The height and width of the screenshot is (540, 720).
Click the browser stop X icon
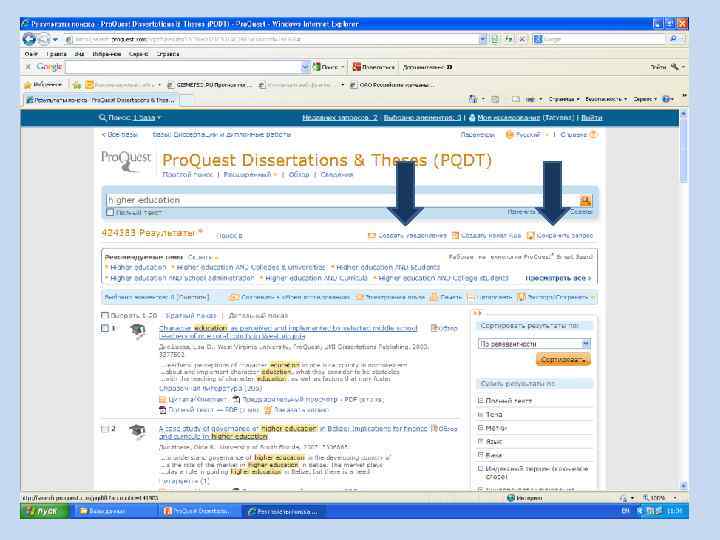tap(522, 39)
